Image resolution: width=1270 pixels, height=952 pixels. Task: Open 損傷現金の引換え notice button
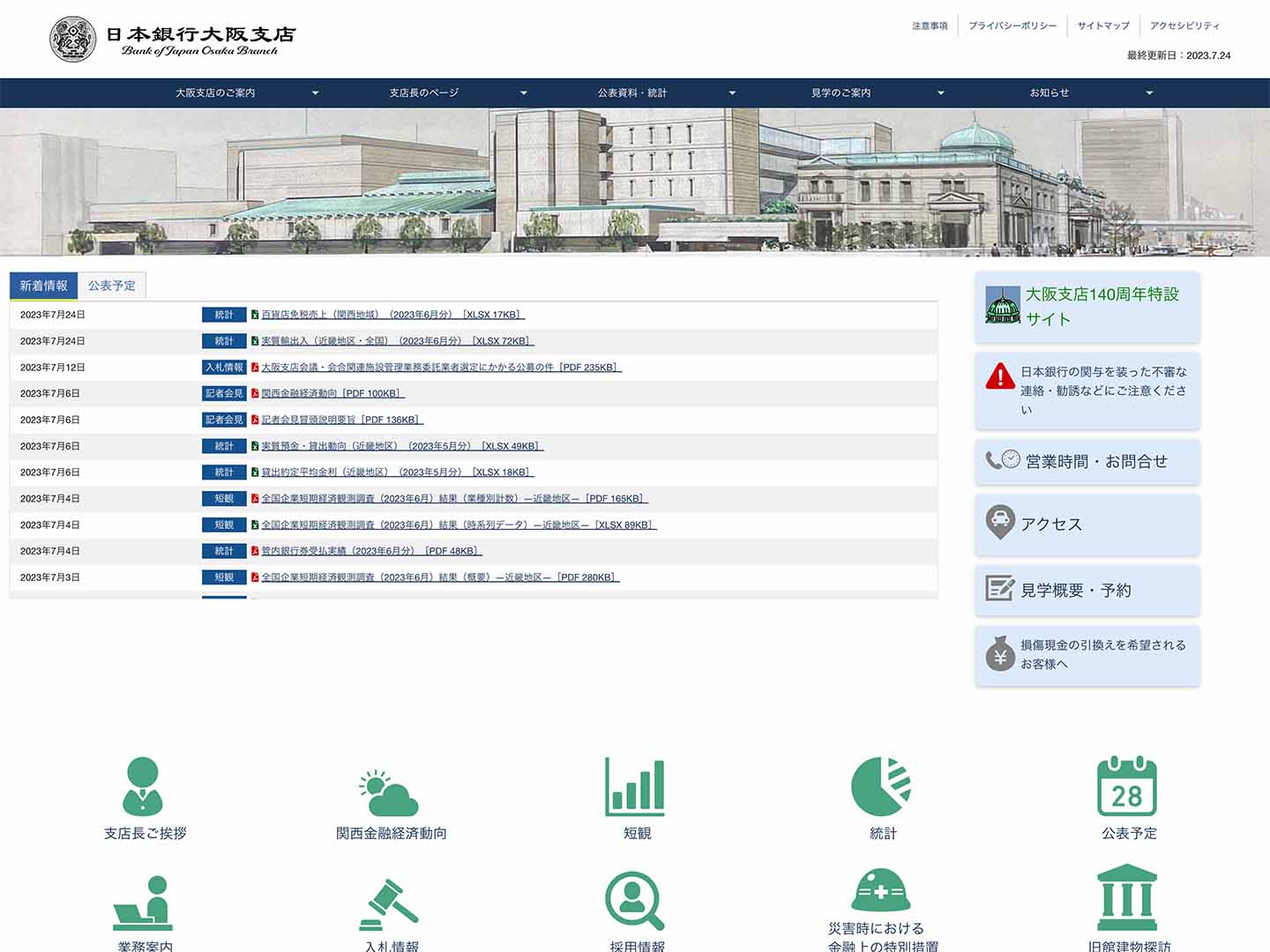coord(1087,655)
